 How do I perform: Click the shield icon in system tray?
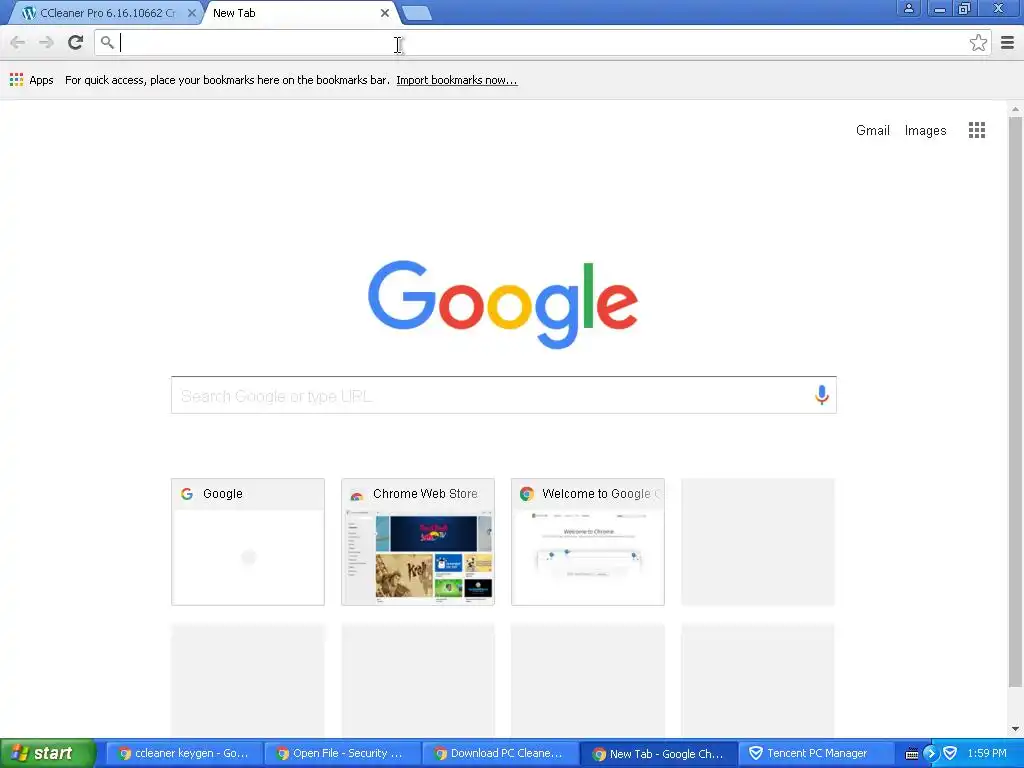tap(950, 754)
